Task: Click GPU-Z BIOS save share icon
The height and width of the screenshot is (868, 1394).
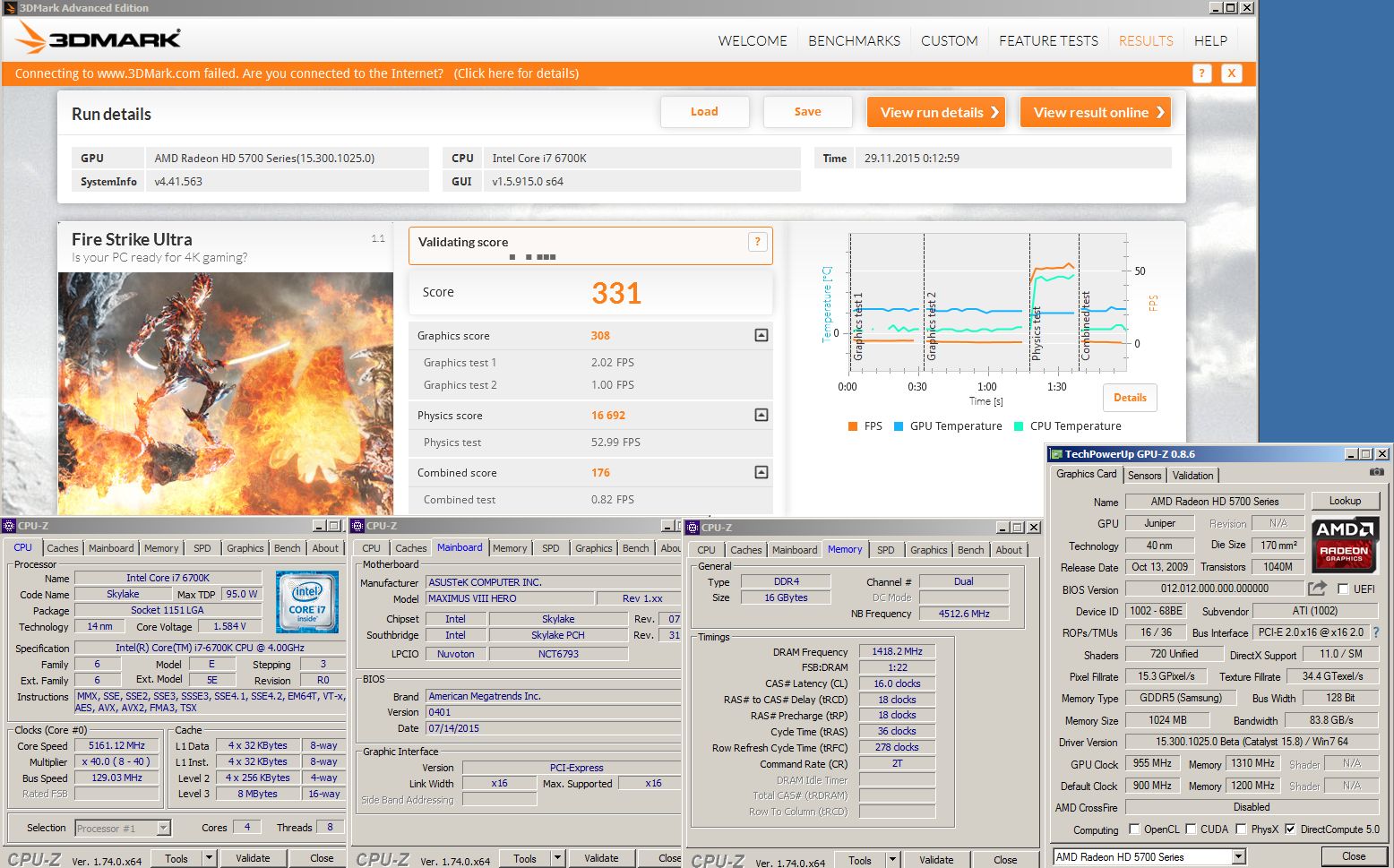Action: [x=1317, y=589]
